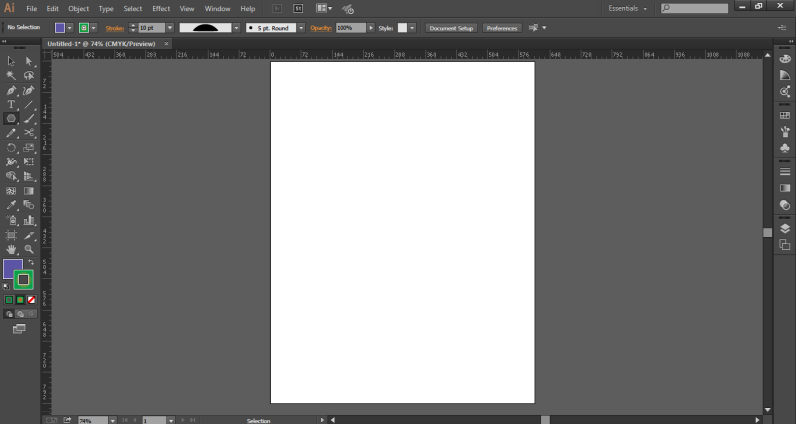Select the Pencil tool
This screenshot has height=424, width=796.
[x=11, y=133]
